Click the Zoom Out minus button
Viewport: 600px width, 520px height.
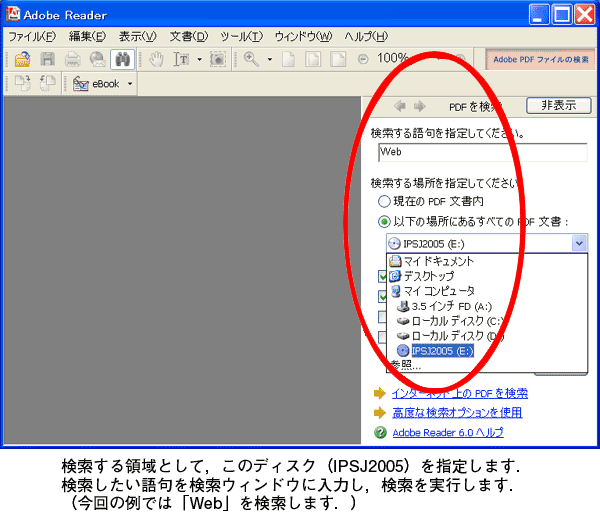[x=363, y=60]
